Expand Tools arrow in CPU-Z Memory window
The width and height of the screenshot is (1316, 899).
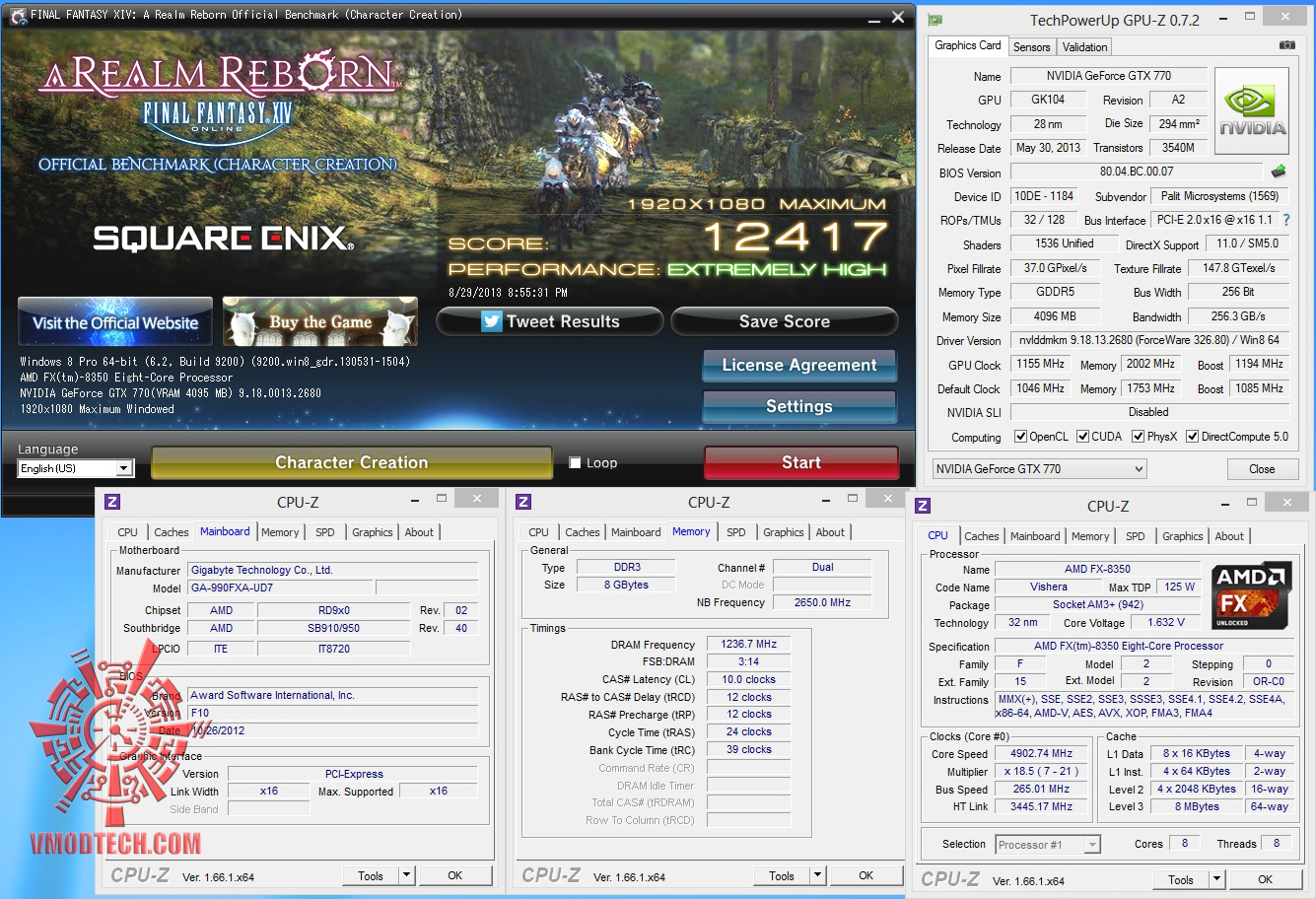tap(817, 875)
